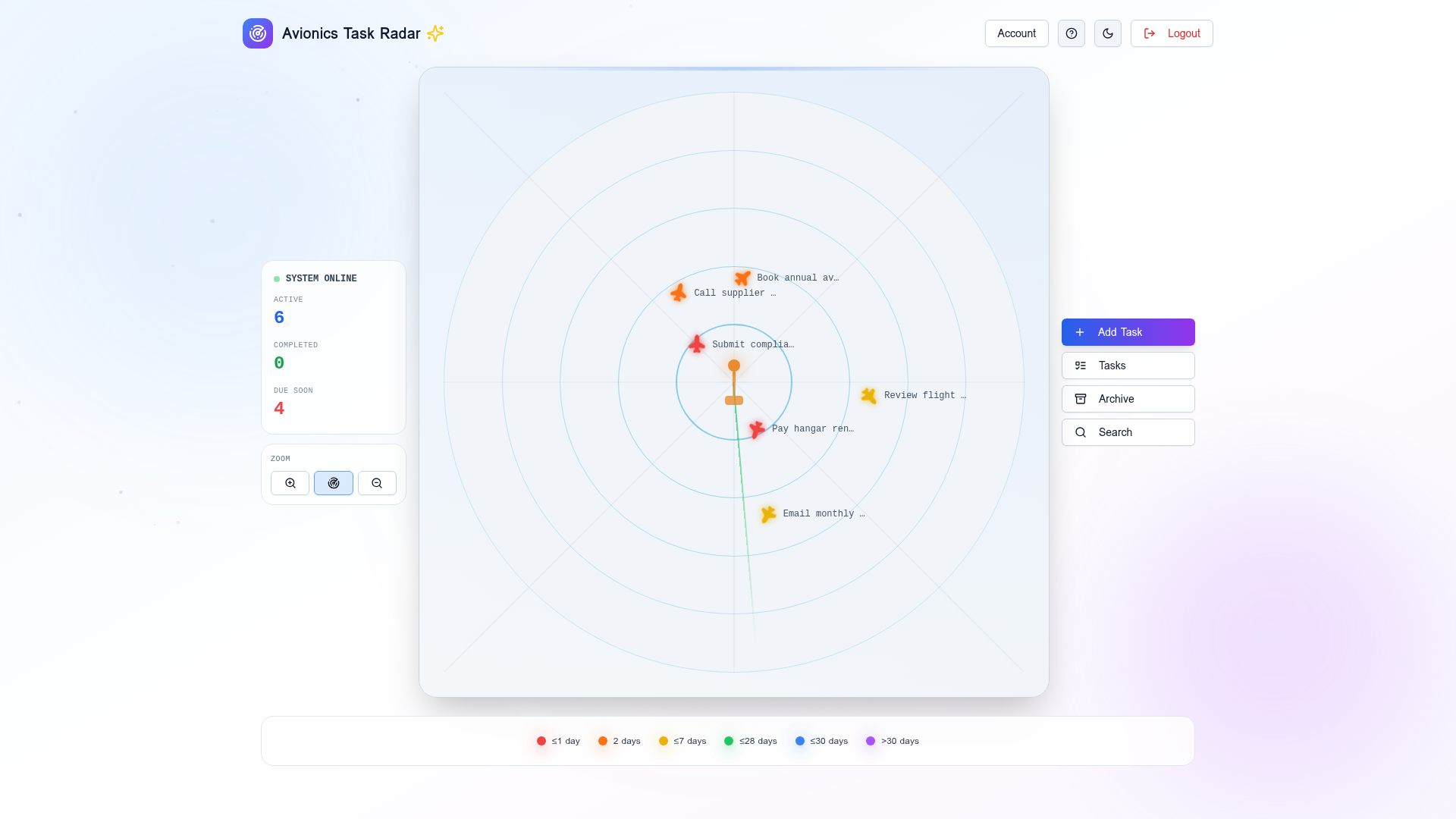Click the 'Book annual av…' task label
Viewport: 1456px width, 819px height.
click(798, 278)
